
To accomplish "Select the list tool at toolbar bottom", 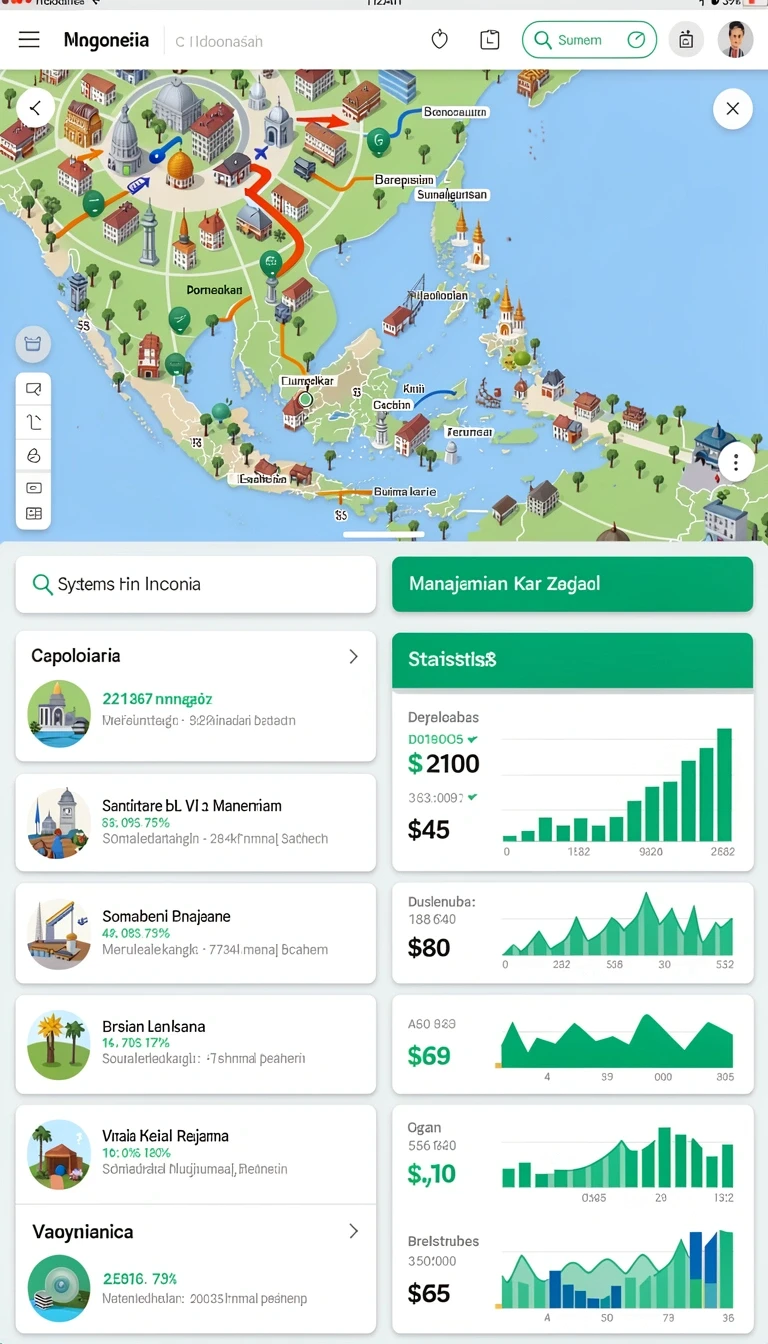I will (34, 513).
